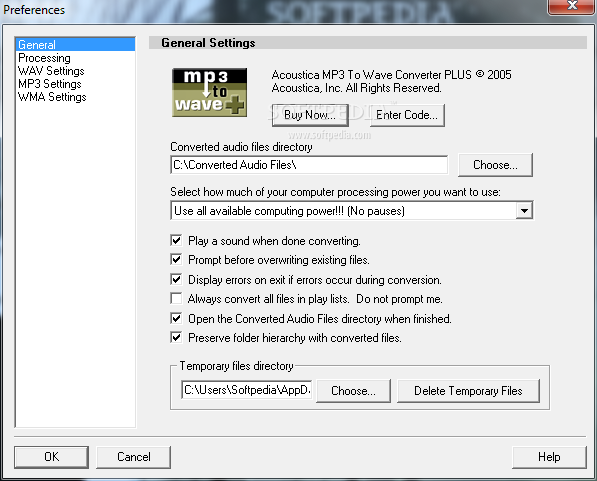
Task: Cancel the Preferences dialog
Action: tap(134, 457)
